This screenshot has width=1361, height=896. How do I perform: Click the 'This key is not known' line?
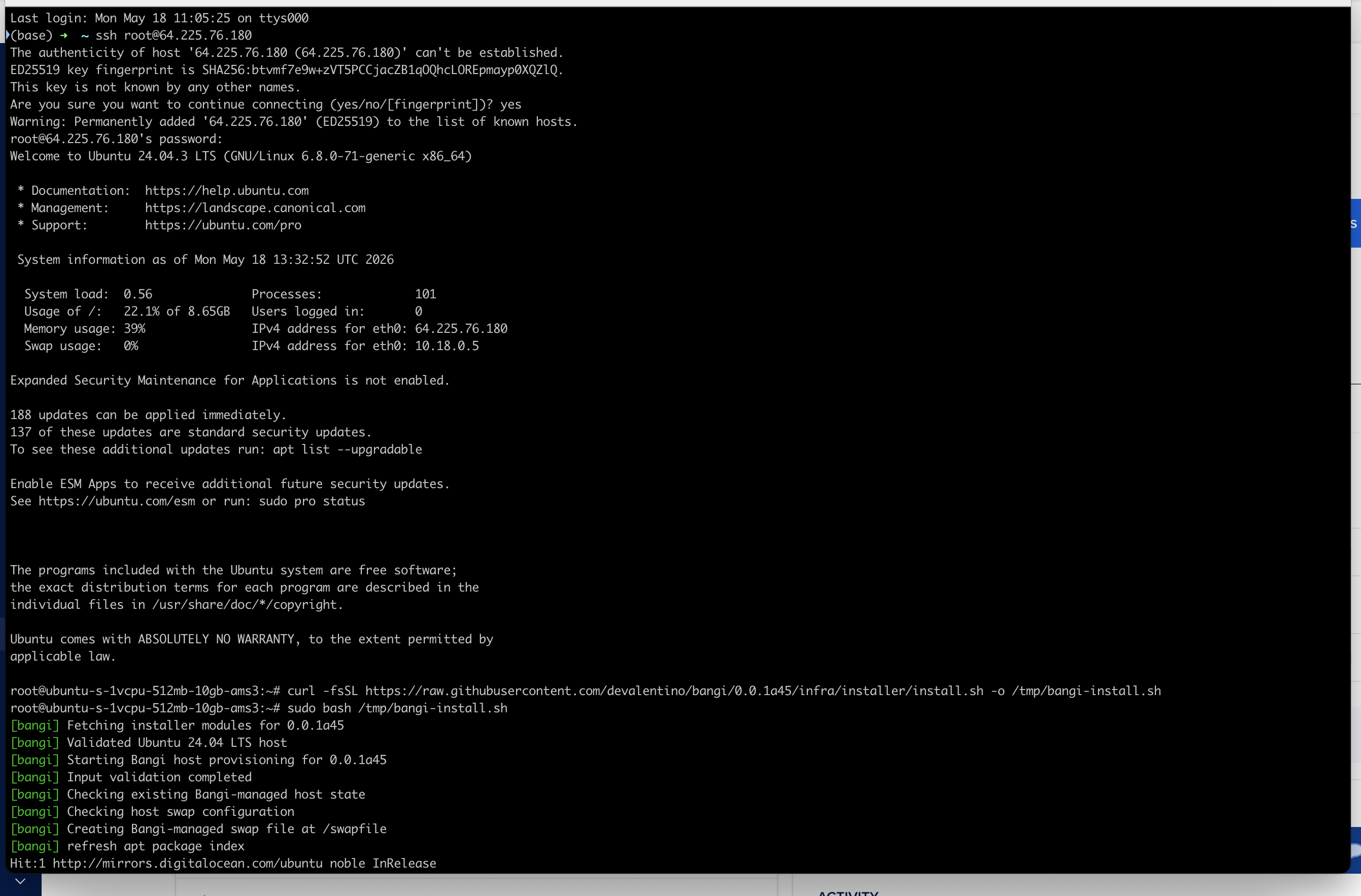tap(156, 87)
